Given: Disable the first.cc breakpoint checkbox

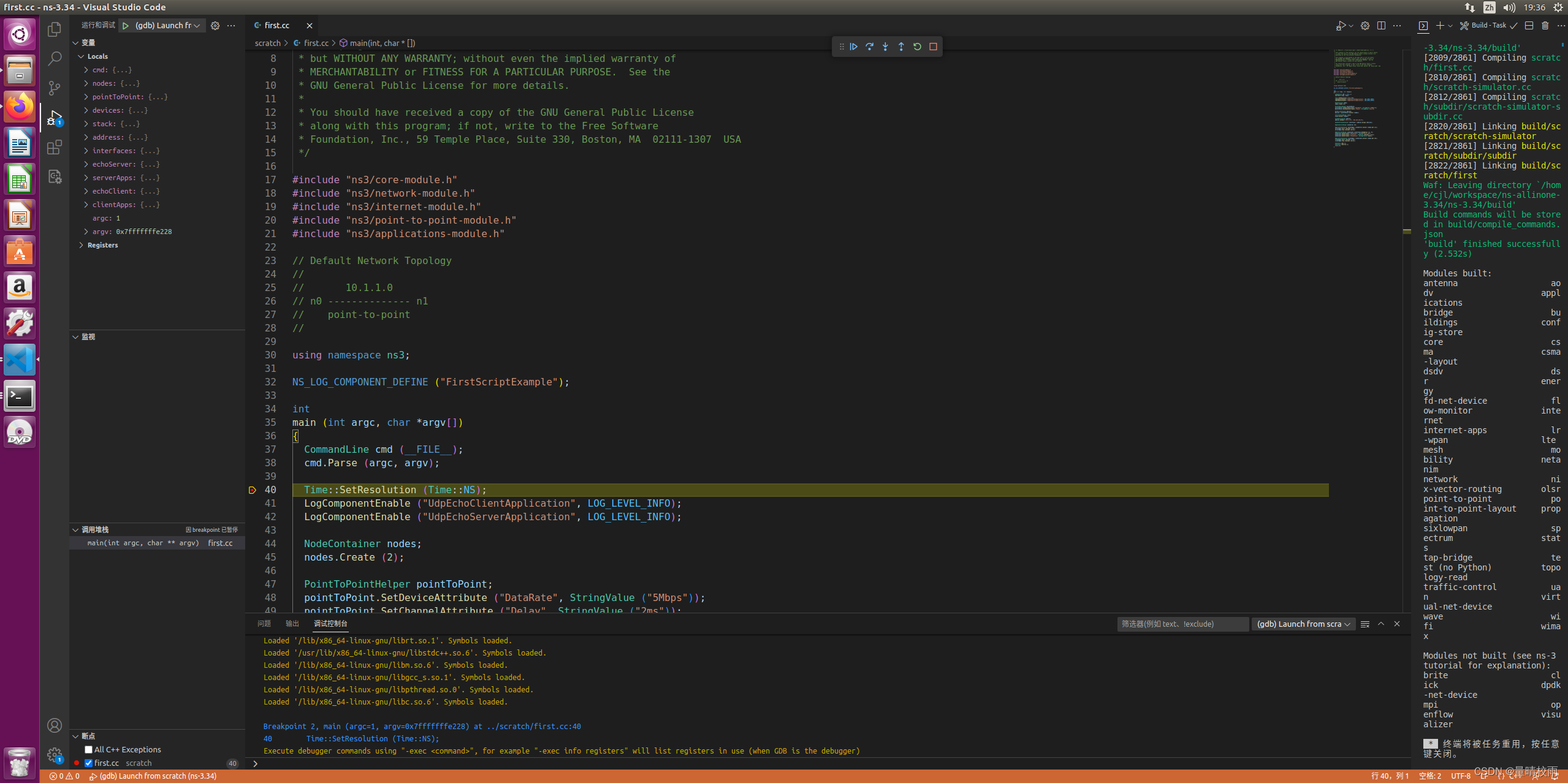Looking at the screenshot, I should pos(89,763).
